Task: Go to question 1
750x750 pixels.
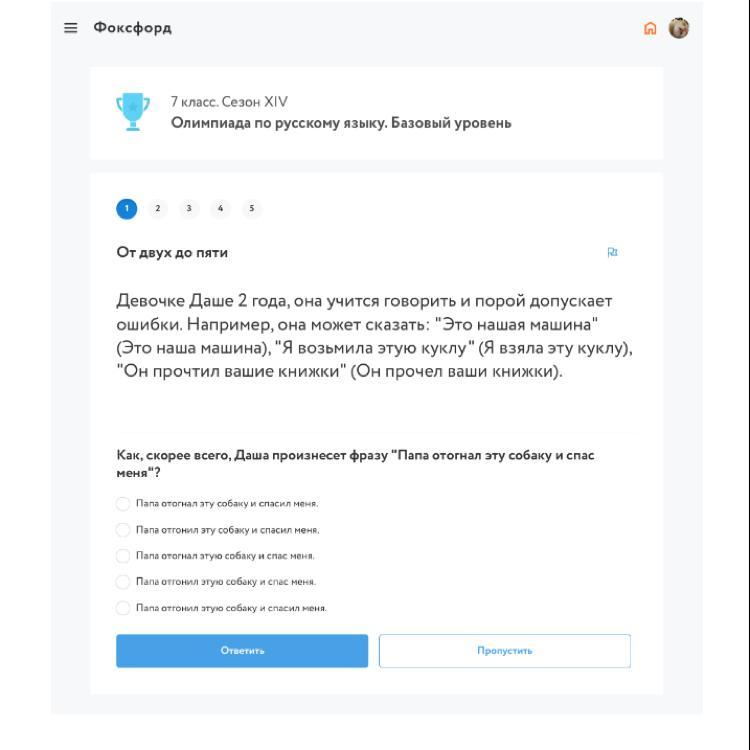Action: (126, 208)
